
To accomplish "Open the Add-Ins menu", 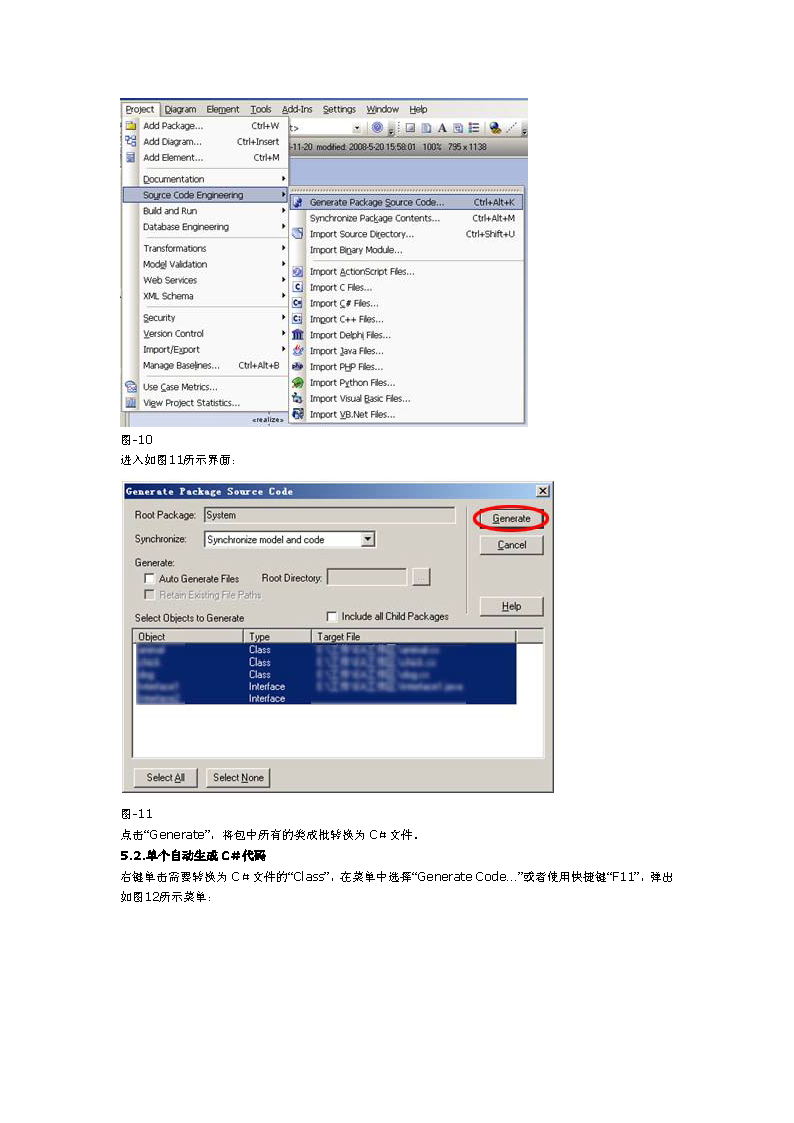I will tap(297, 110).
